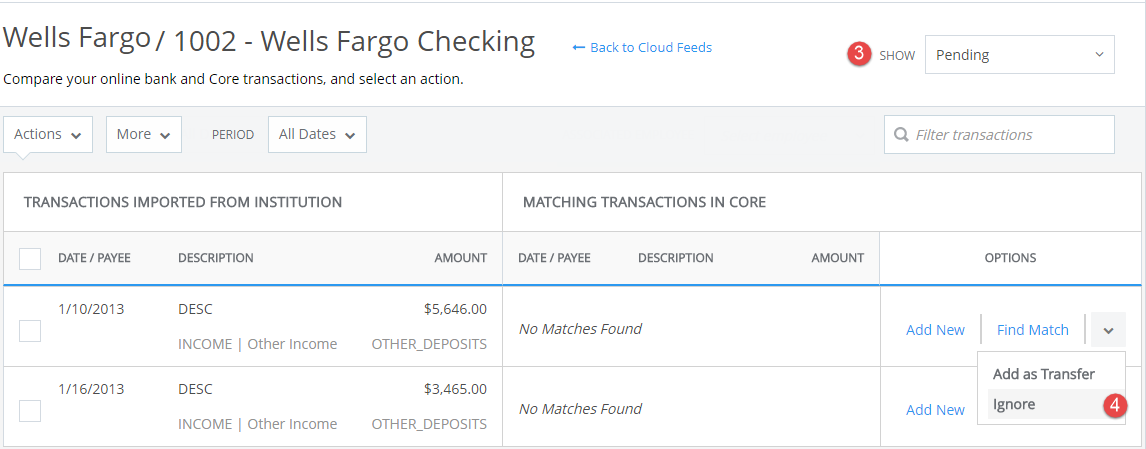
Task: Choose Add as Transfer from menu
Action: click(1044, 374)
